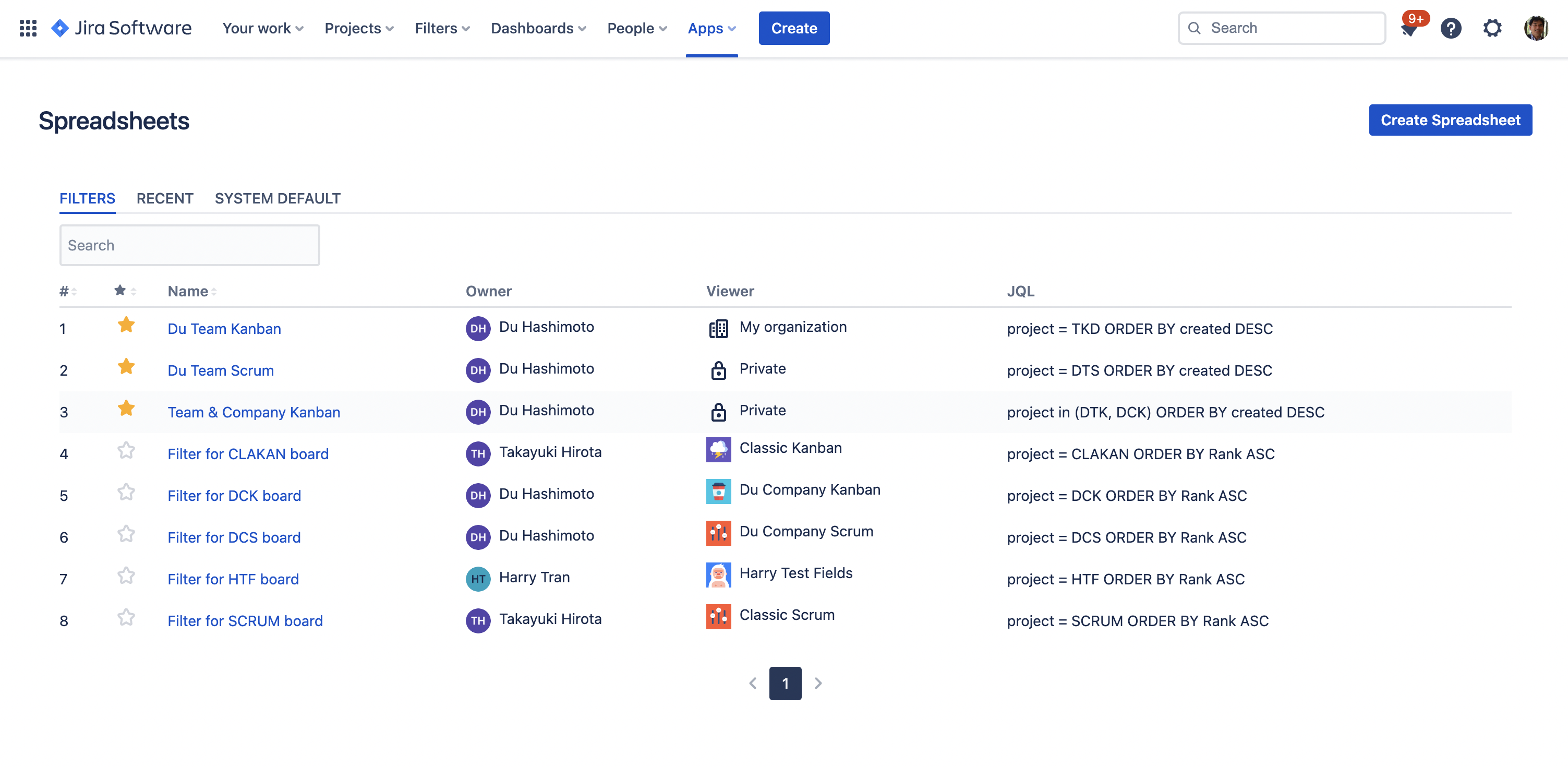Viewport: 1568px width, 767px height.
Task: Click the Harry Test Fields project avatar
Action: [x=718, y=574]
